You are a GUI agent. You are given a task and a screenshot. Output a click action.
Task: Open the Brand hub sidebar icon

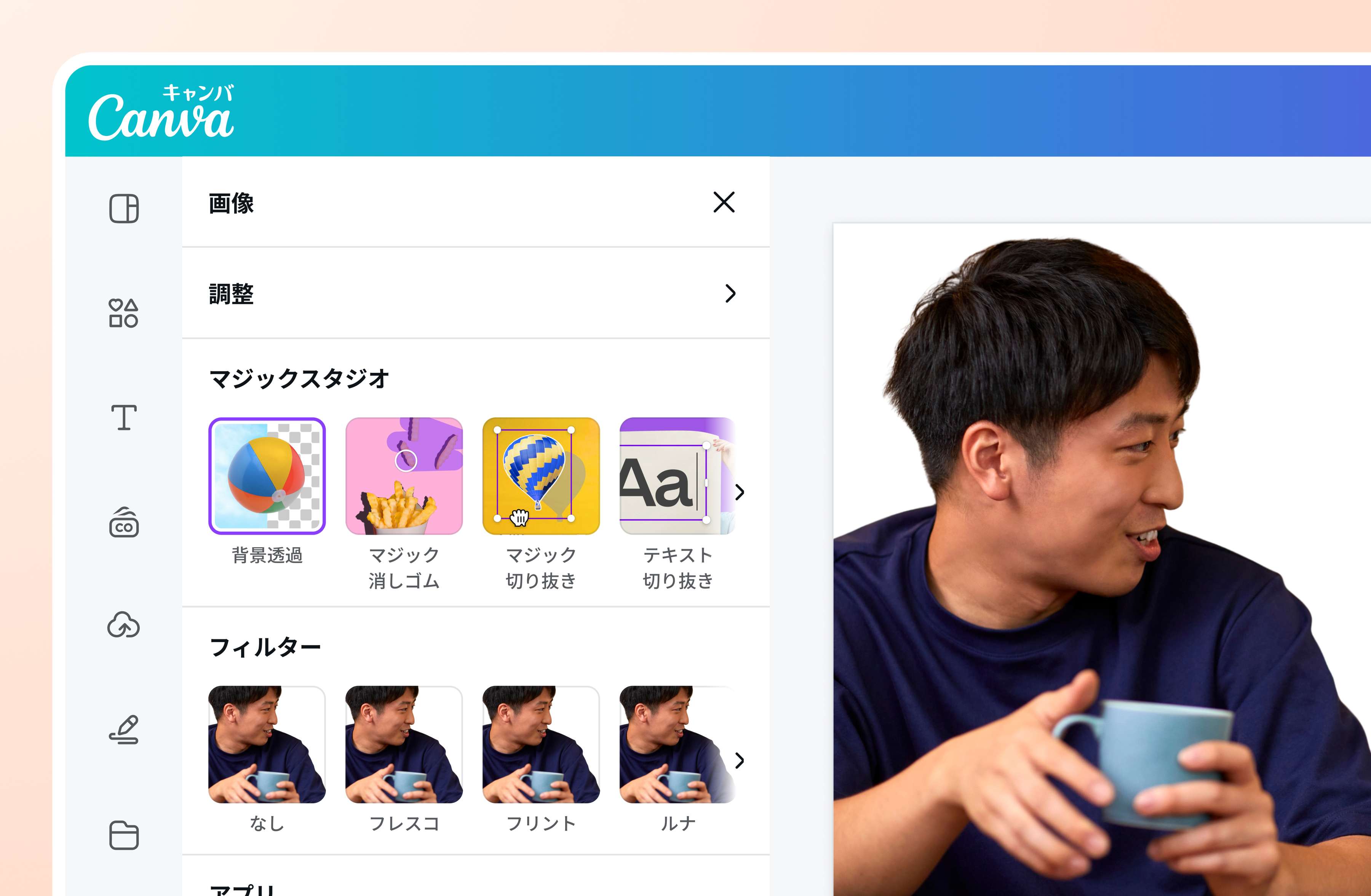click(x=124, y=522)
